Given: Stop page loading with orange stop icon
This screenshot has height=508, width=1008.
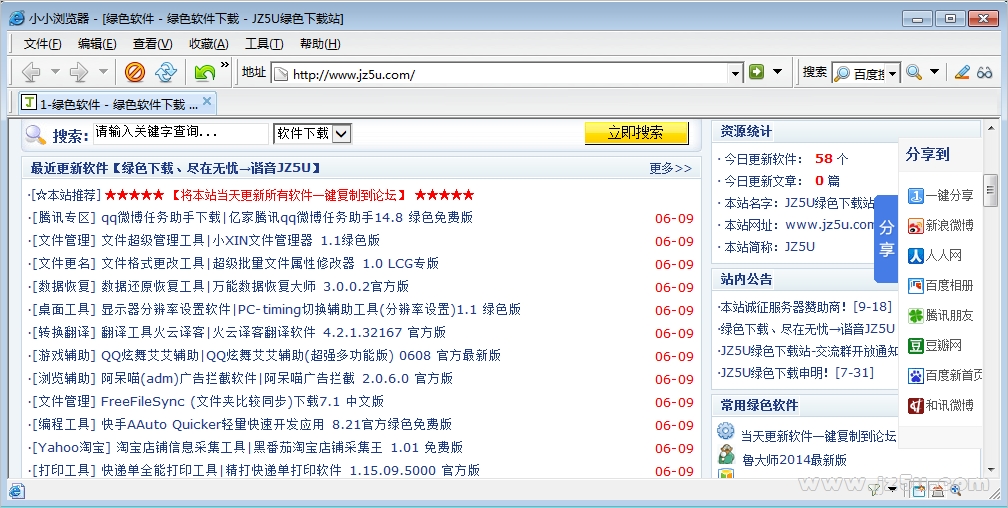Looking at the screenshot, I should pyautogui.click(x=134, y=72).
